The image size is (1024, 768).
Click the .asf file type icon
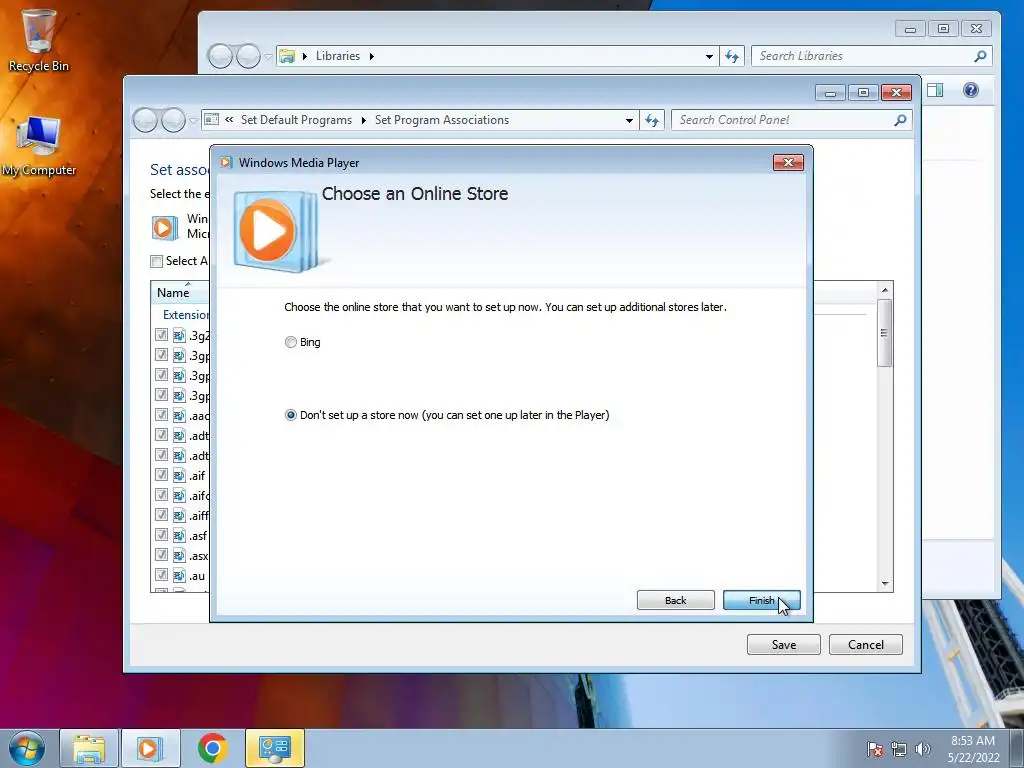tap(179, 536)
